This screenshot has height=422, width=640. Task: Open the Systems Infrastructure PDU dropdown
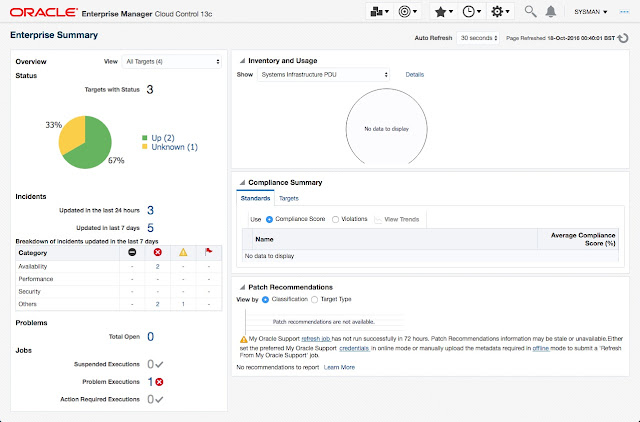323,75
